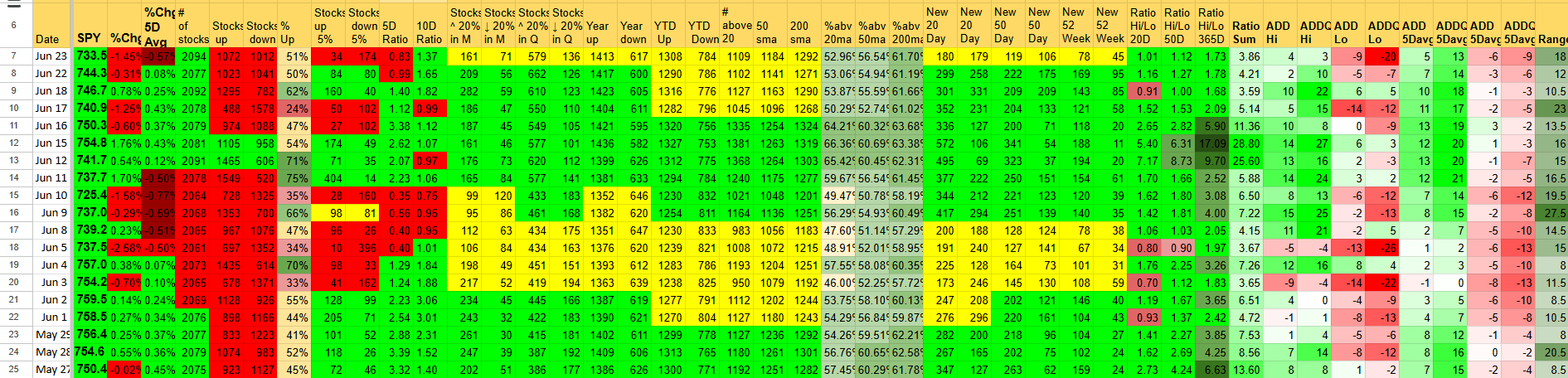Click stocks up 5% value 404 in Jun 11 row
This screenshot has width=1568, height=378.
(x=329, y=178)
